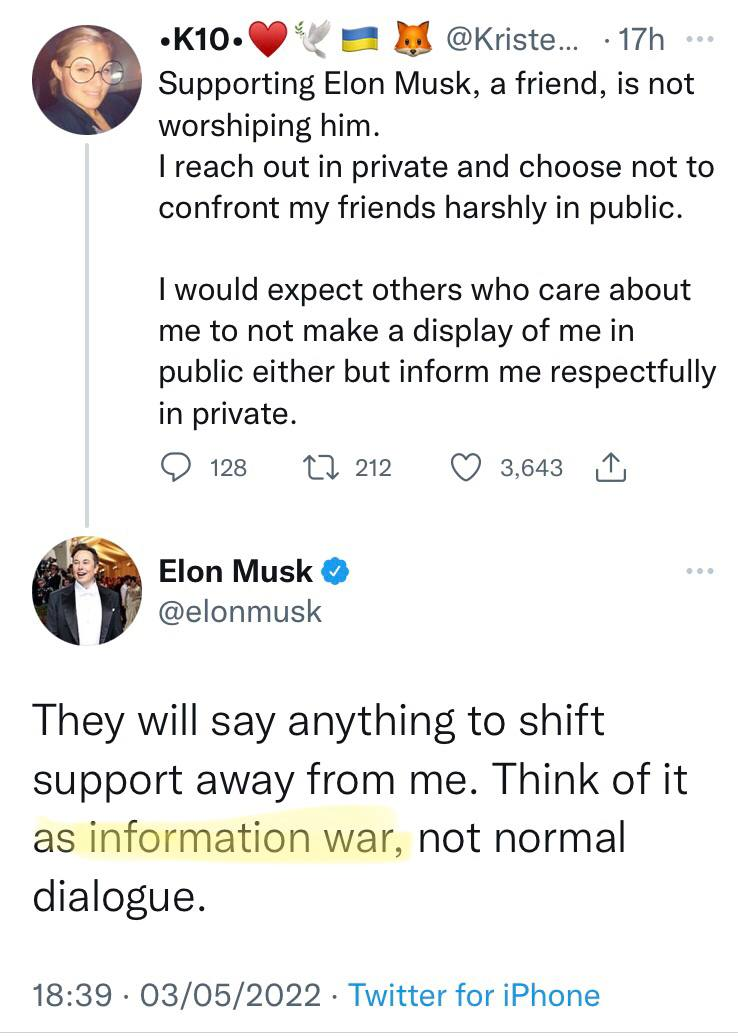Screen dimensions: 738x1036
Task: Share the K10 tweet
Action: tap(610, 468)
